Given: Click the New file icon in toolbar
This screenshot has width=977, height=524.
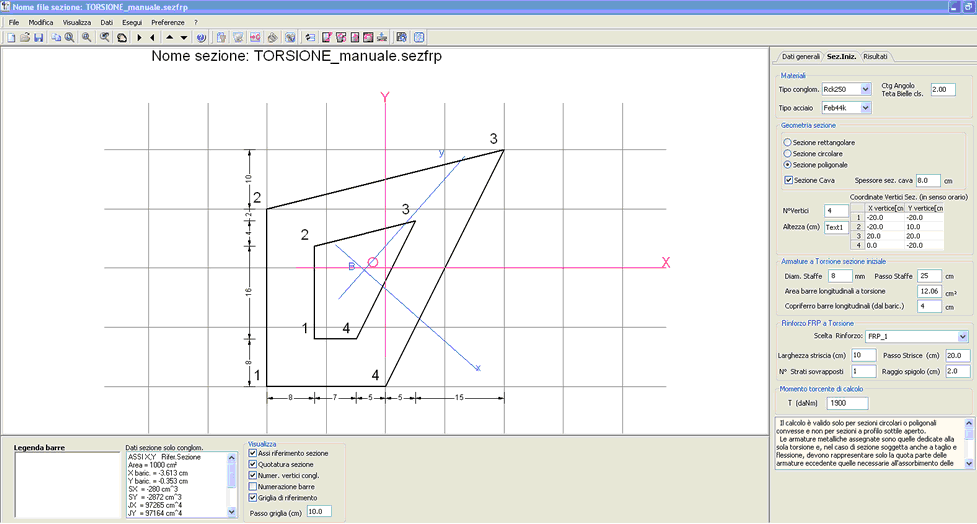Looking at the screenshot, I should pyautogui.click(x=11, y=37).
